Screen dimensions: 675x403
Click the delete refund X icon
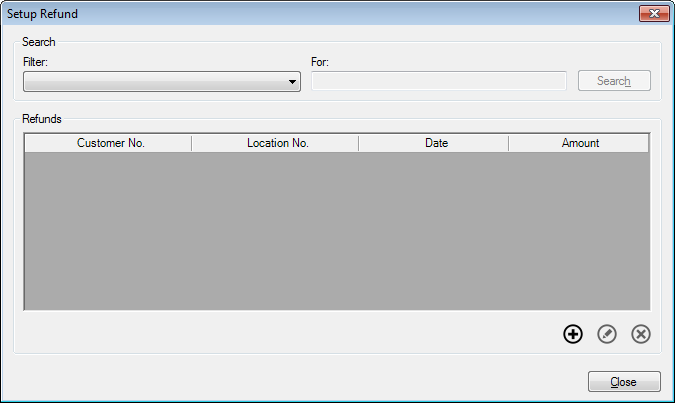point(641,334)
